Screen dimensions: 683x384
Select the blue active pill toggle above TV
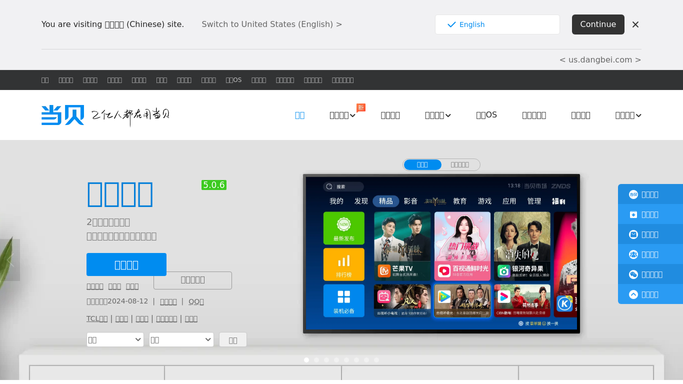click(423, 165)
